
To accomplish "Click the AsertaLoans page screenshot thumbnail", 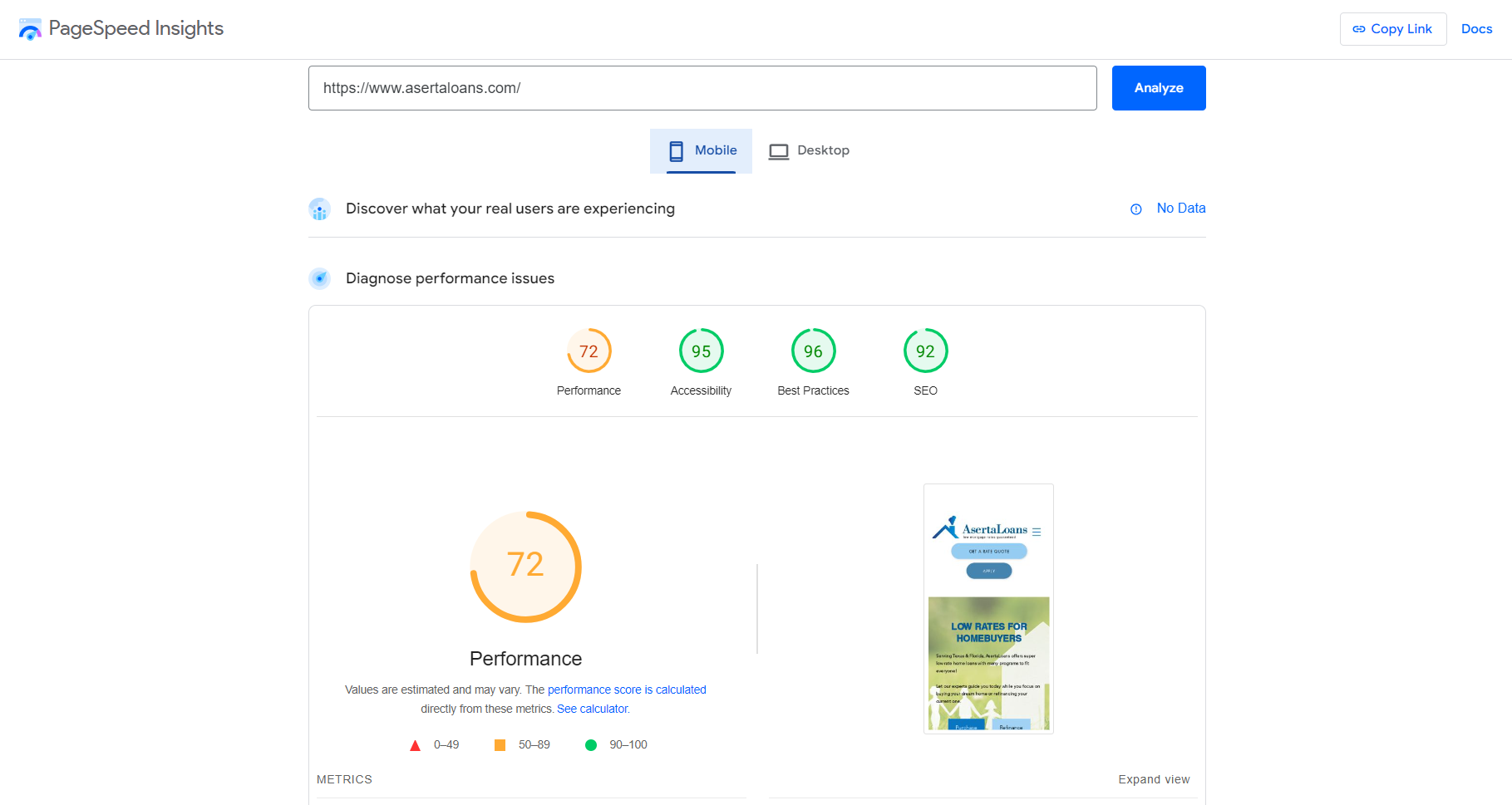I will (x=988, y=609).
